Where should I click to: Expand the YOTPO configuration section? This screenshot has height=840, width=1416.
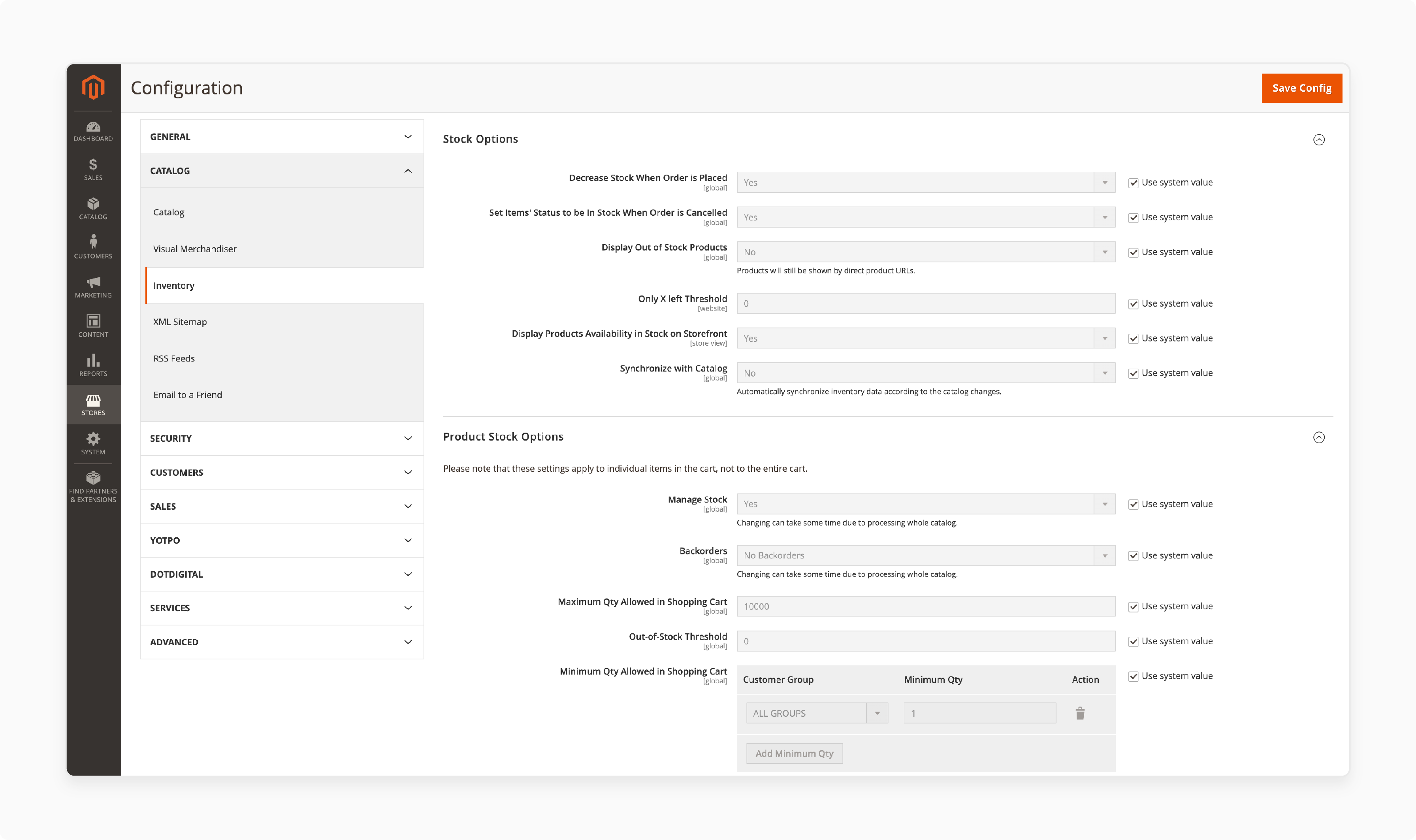point(282,541)
